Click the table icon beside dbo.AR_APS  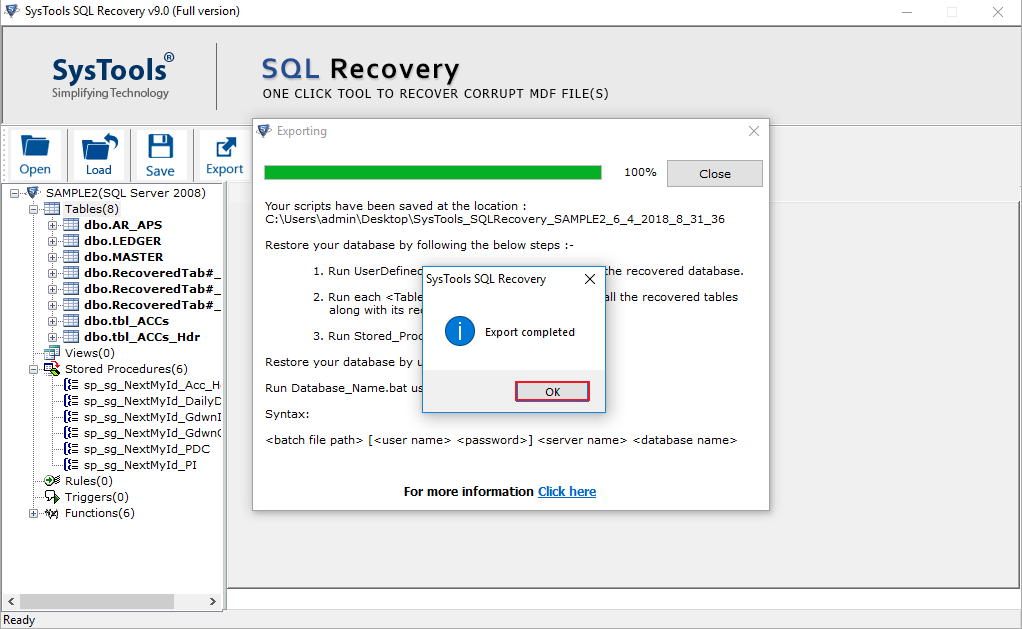71,225
